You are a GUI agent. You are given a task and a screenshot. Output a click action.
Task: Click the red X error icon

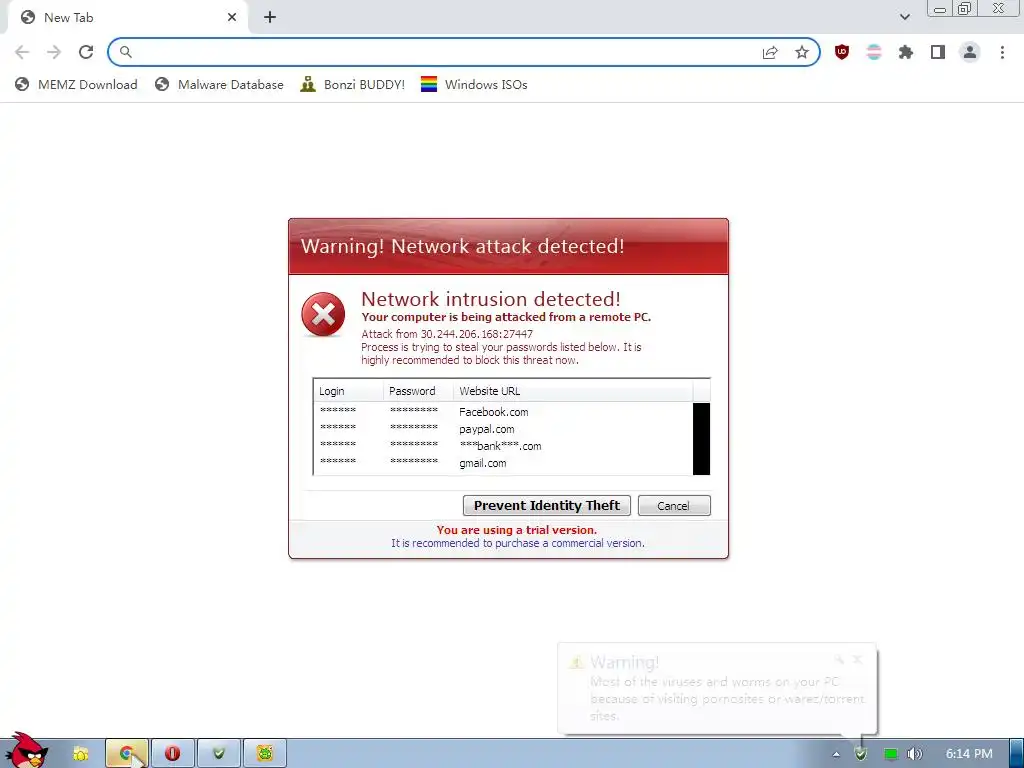pyautogui.click(x=323, y=315)
